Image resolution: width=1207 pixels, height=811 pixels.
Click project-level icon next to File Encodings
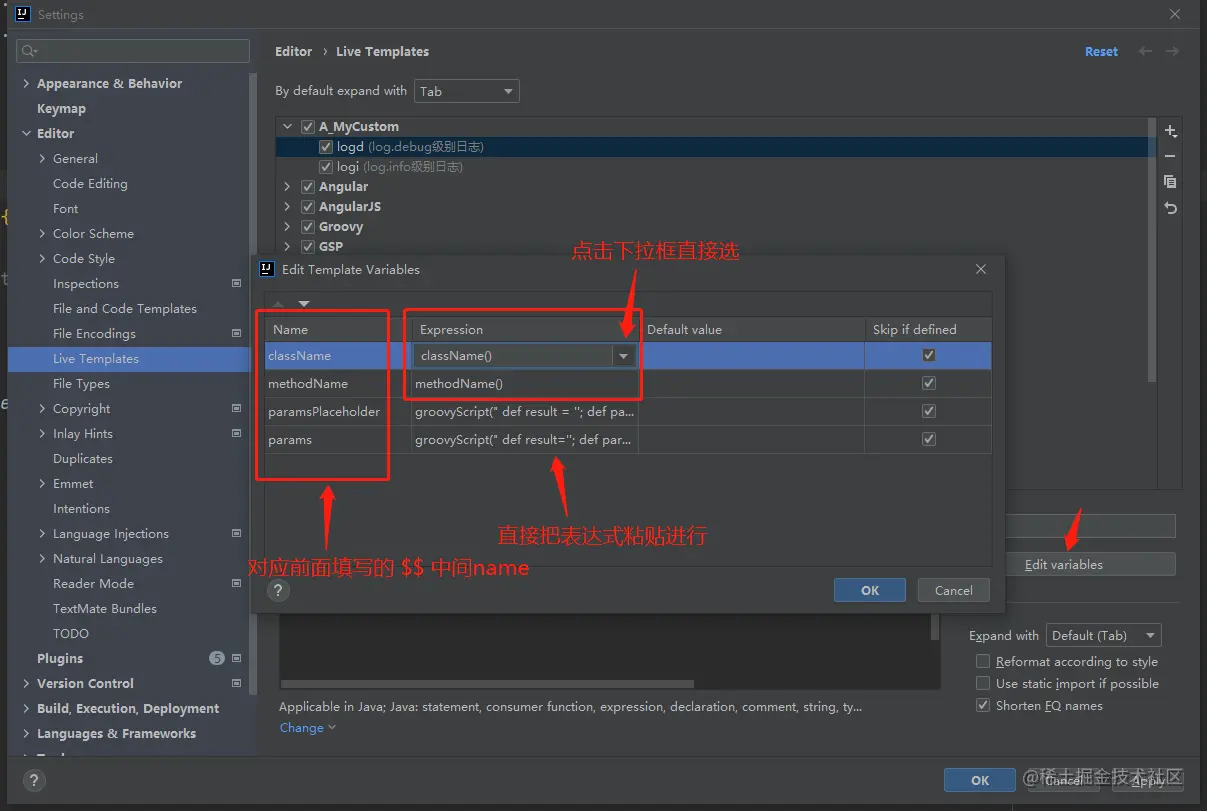tap(237, 334)
